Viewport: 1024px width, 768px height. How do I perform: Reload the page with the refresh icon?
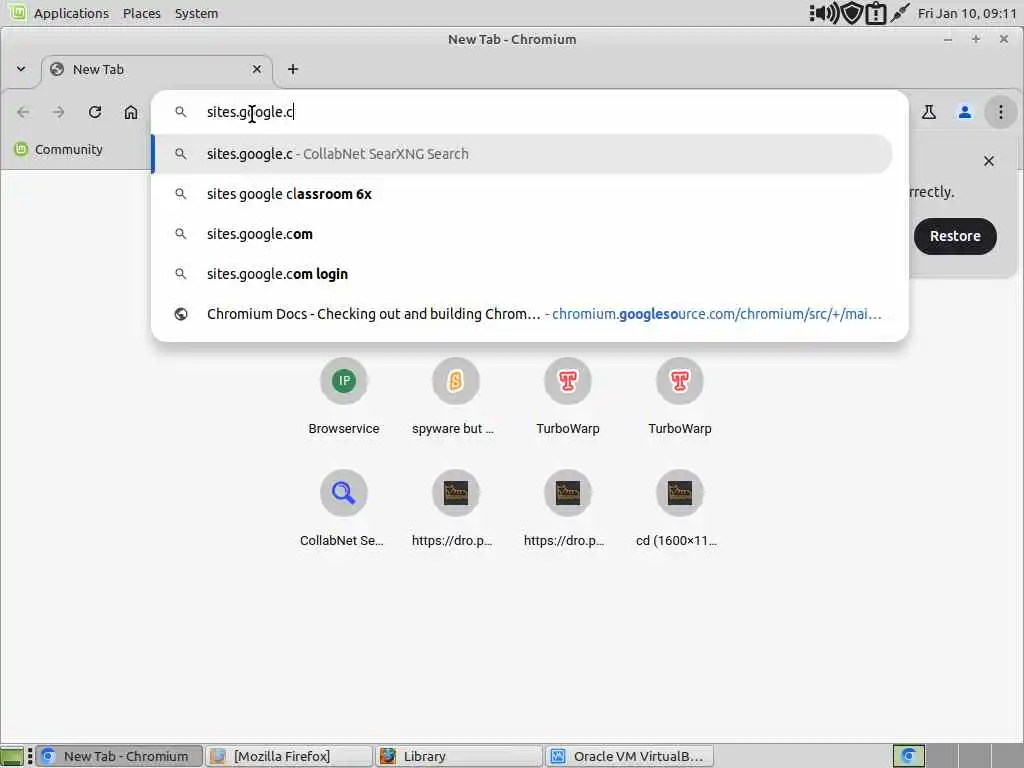point(95,112)
